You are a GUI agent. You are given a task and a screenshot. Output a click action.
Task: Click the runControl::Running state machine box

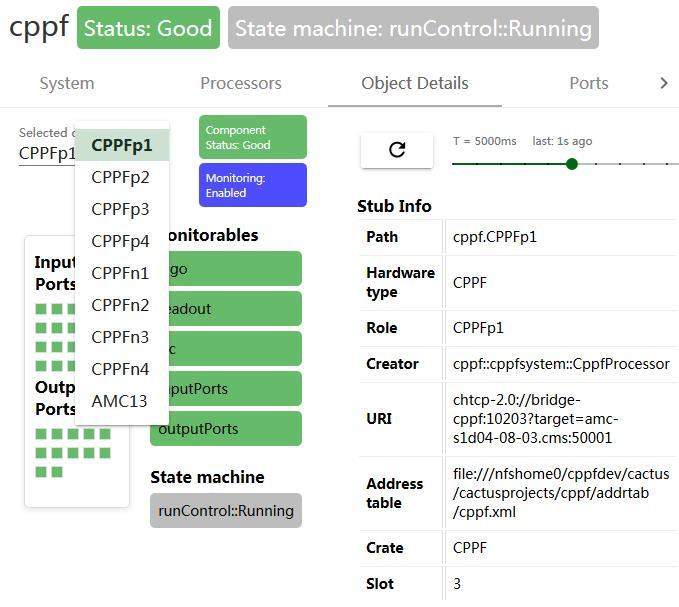coord(226,510)
